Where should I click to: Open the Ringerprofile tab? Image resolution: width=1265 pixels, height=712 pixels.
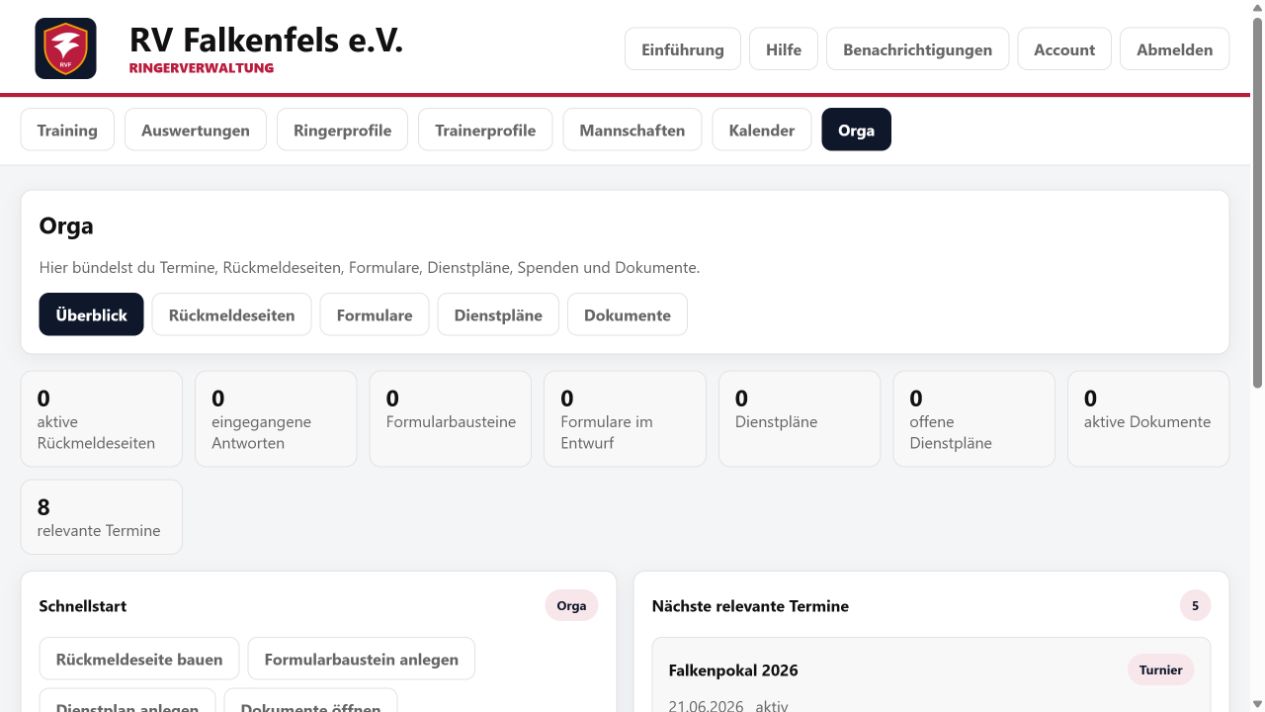click(x=342, y=130)
